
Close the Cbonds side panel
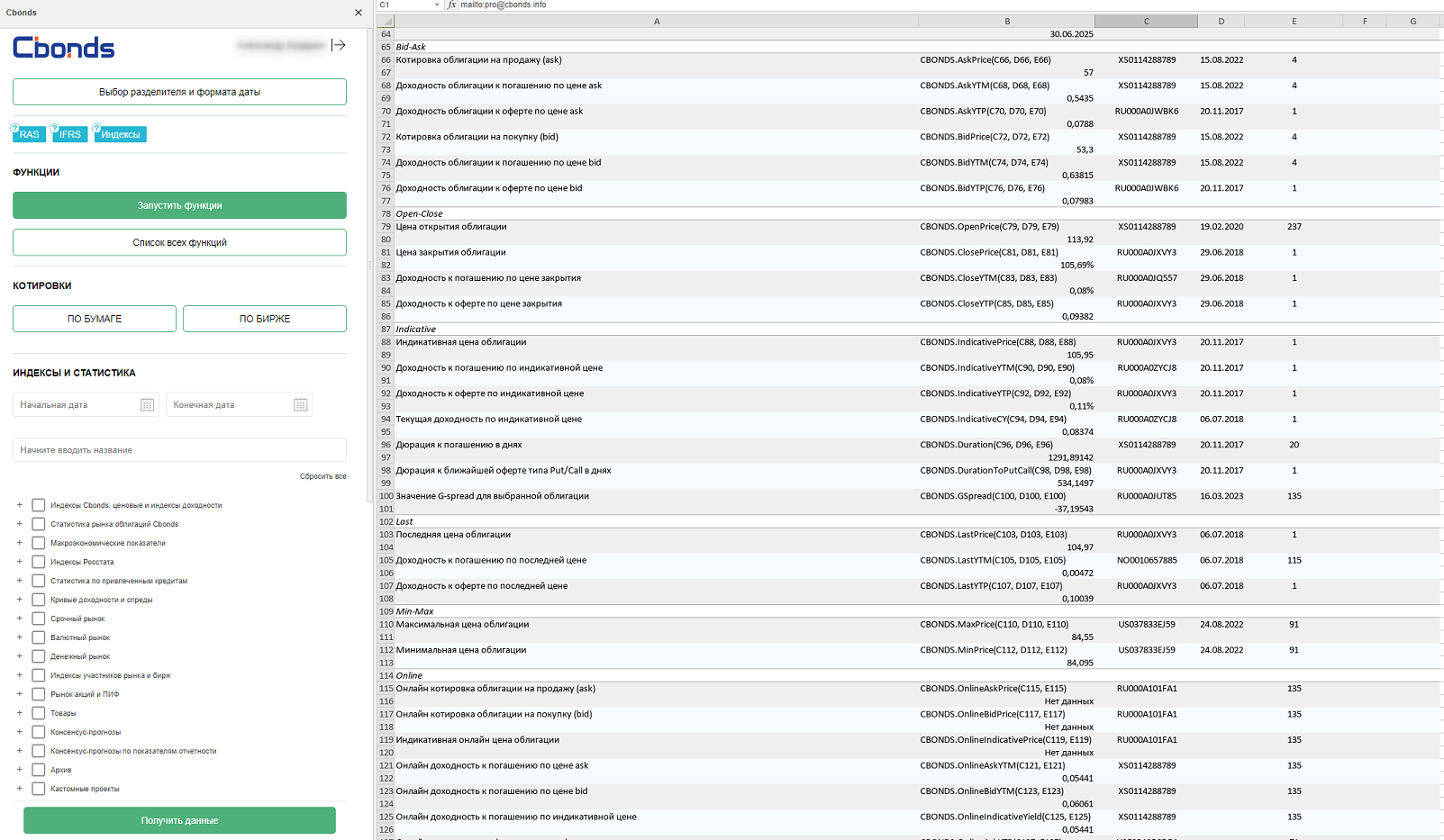click(359, 13)
